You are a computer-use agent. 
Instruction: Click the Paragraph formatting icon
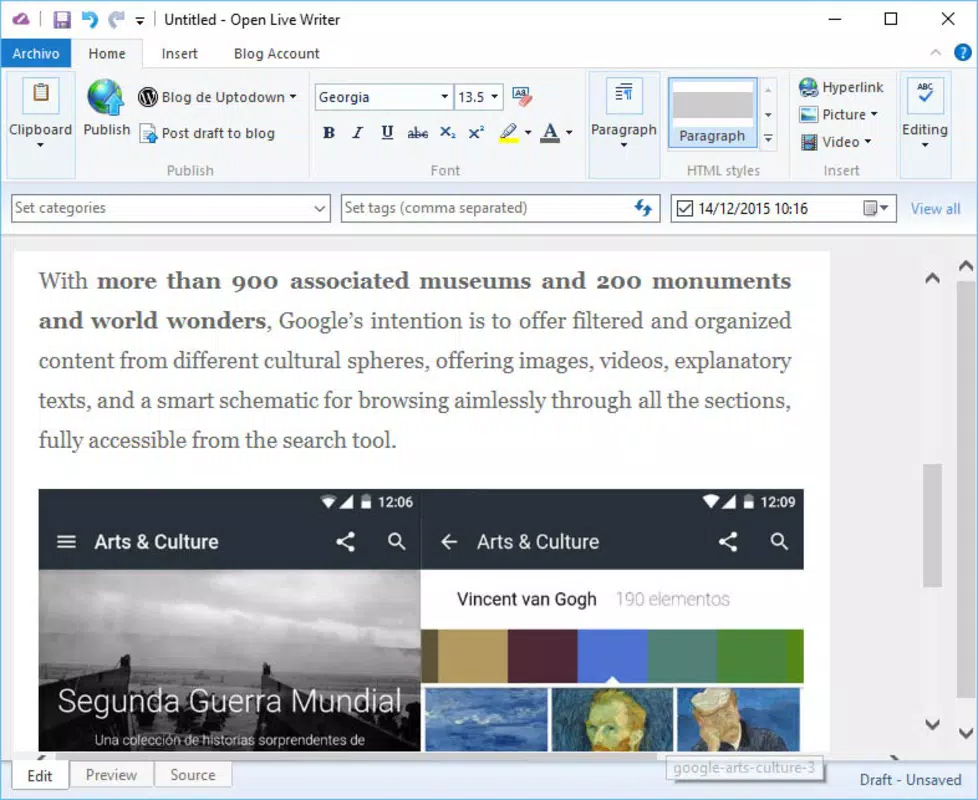tap(624, 94)
